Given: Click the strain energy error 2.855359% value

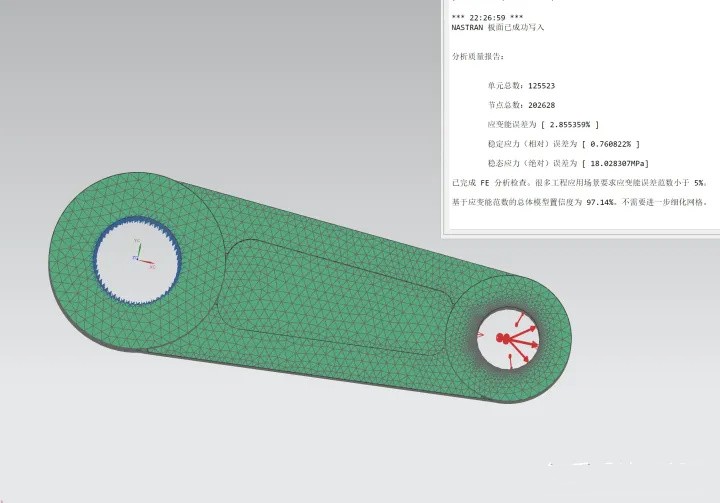Looking at the screenshot, I should [570, 124].
